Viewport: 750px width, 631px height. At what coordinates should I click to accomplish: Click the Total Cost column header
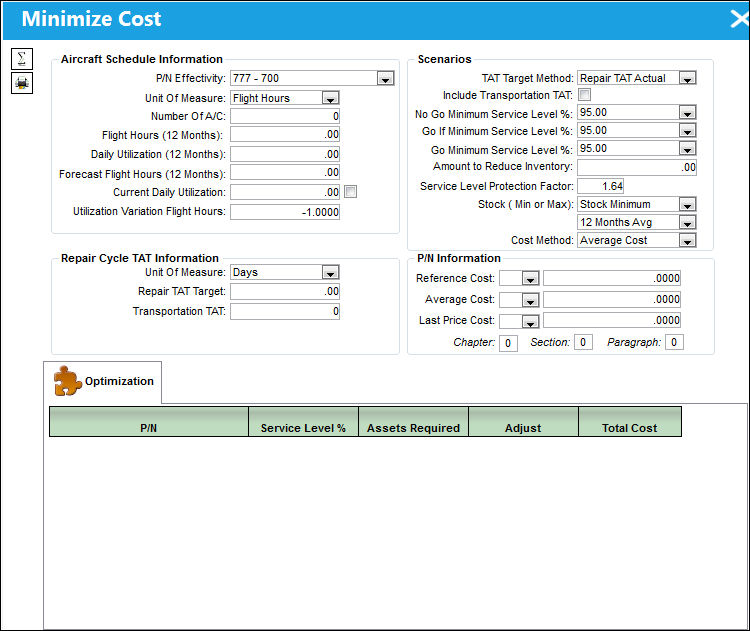629,422
